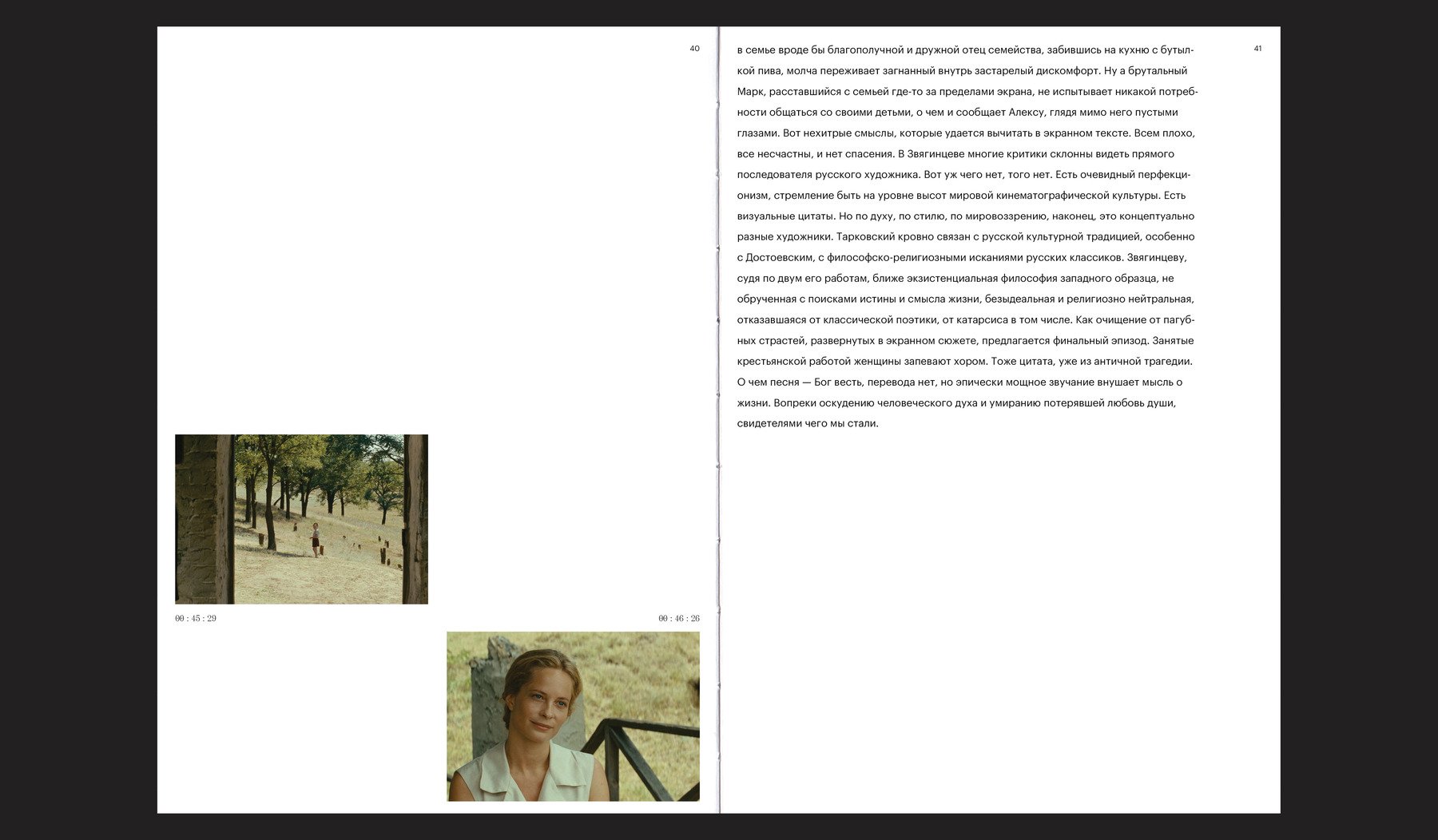Click the book spine between the pages
Screen dimensions: 1438x840
[719, 420]
